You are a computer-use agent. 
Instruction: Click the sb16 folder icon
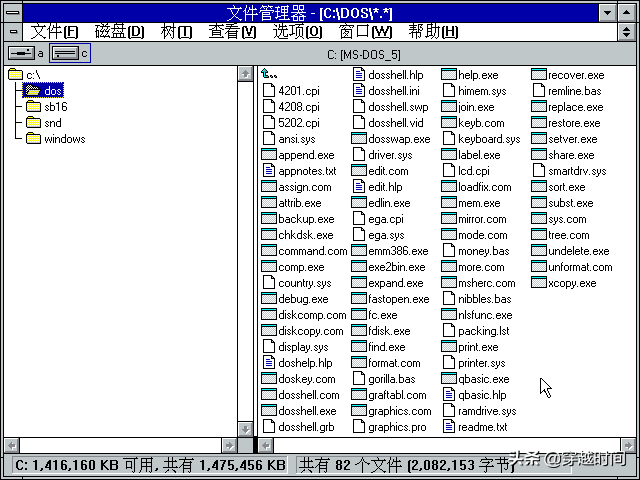click(x=33, y=107)
